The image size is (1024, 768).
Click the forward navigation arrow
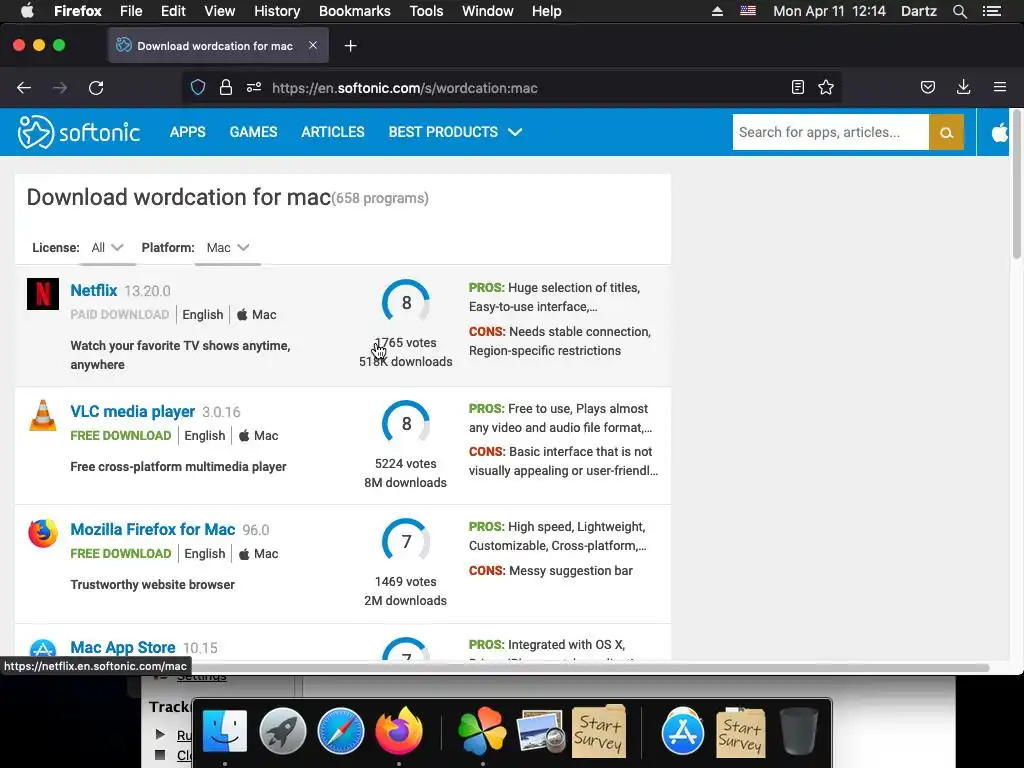coord(60,88)
